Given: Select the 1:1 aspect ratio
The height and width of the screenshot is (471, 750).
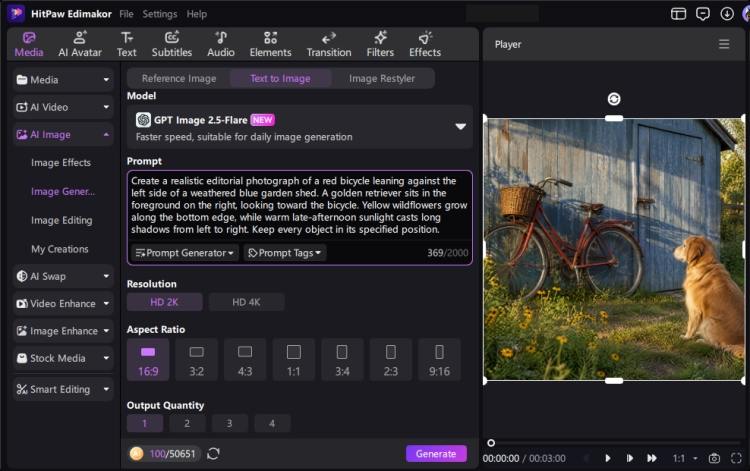Looking at the screenshot, I should 294,360.
